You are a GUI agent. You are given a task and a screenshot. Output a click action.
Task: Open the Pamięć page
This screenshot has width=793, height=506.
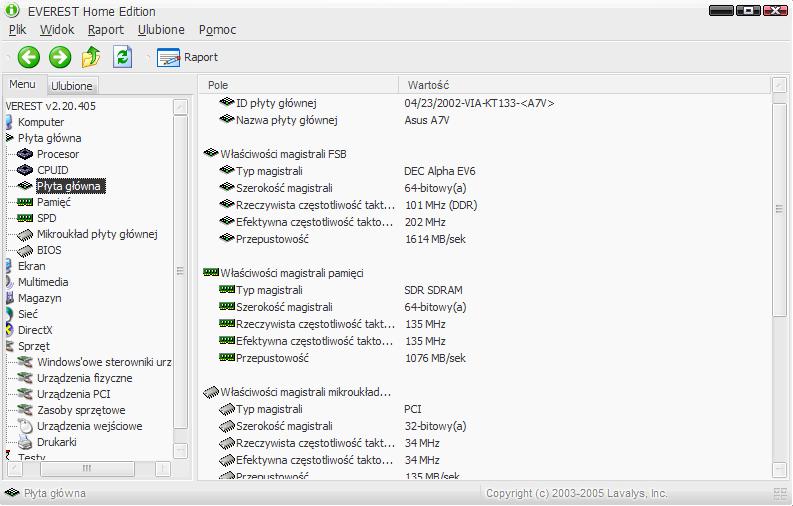(x=54, y=202)
